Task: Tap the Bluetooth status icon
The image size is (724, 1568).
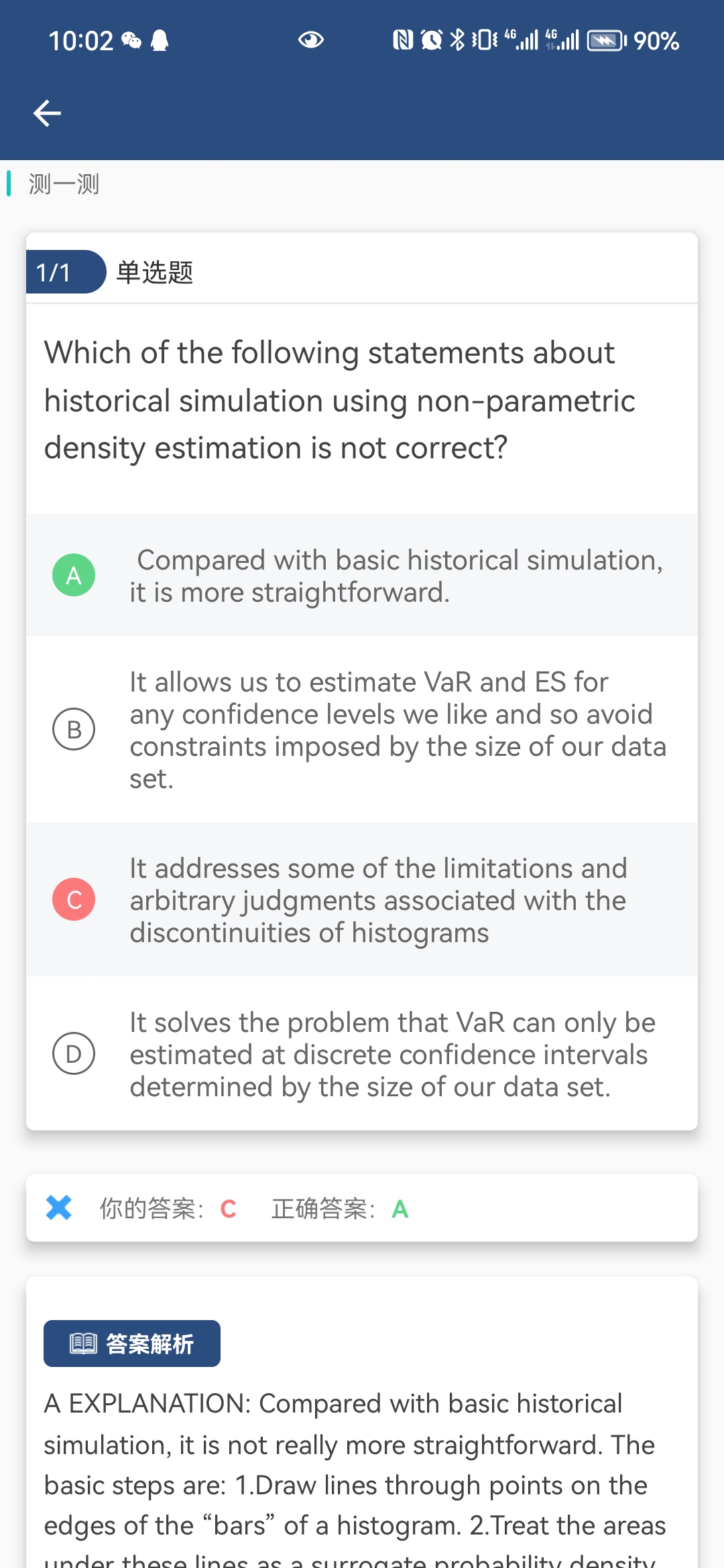Action: click(457, 40)
